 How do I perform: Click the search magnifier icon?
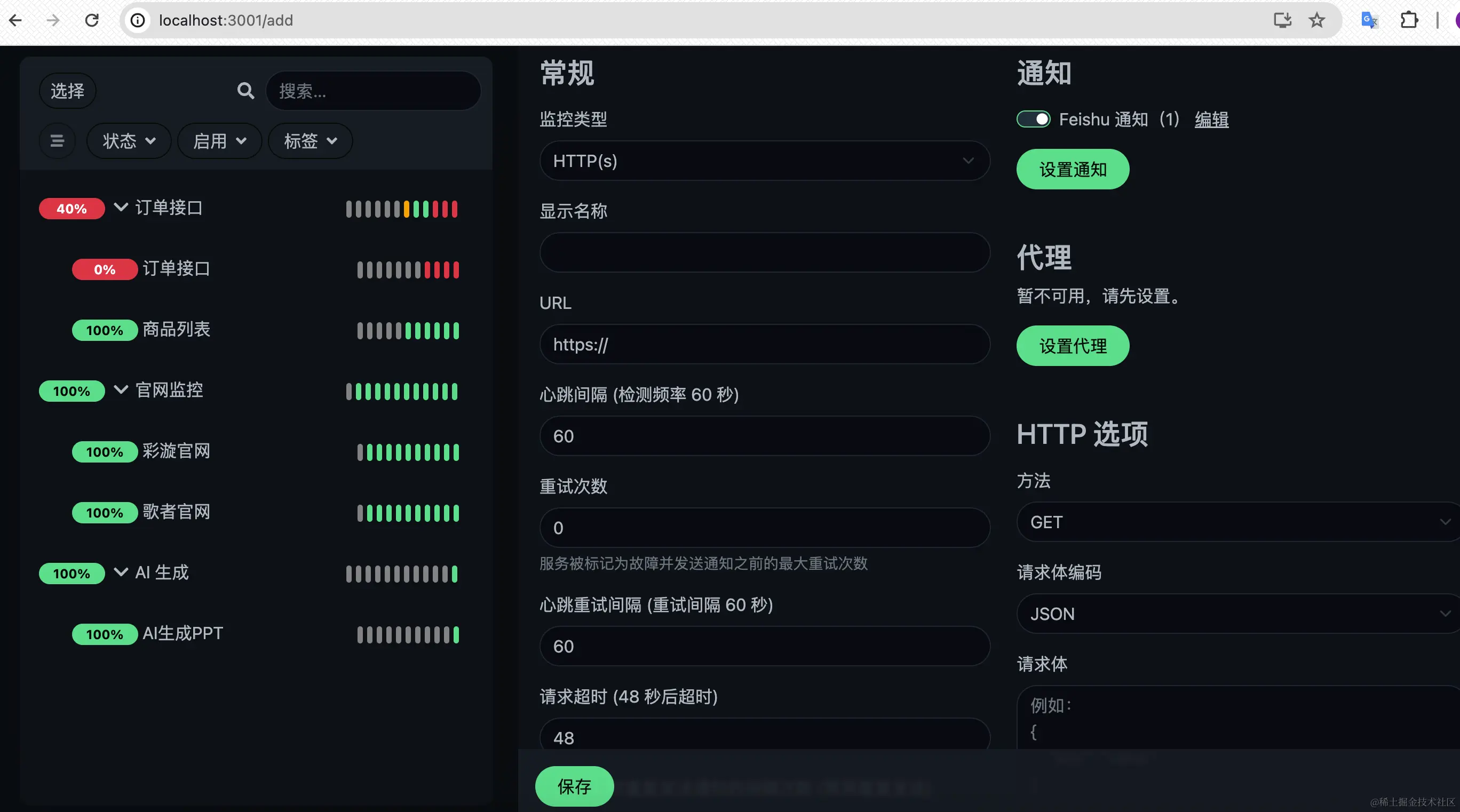tap(245, 91)
